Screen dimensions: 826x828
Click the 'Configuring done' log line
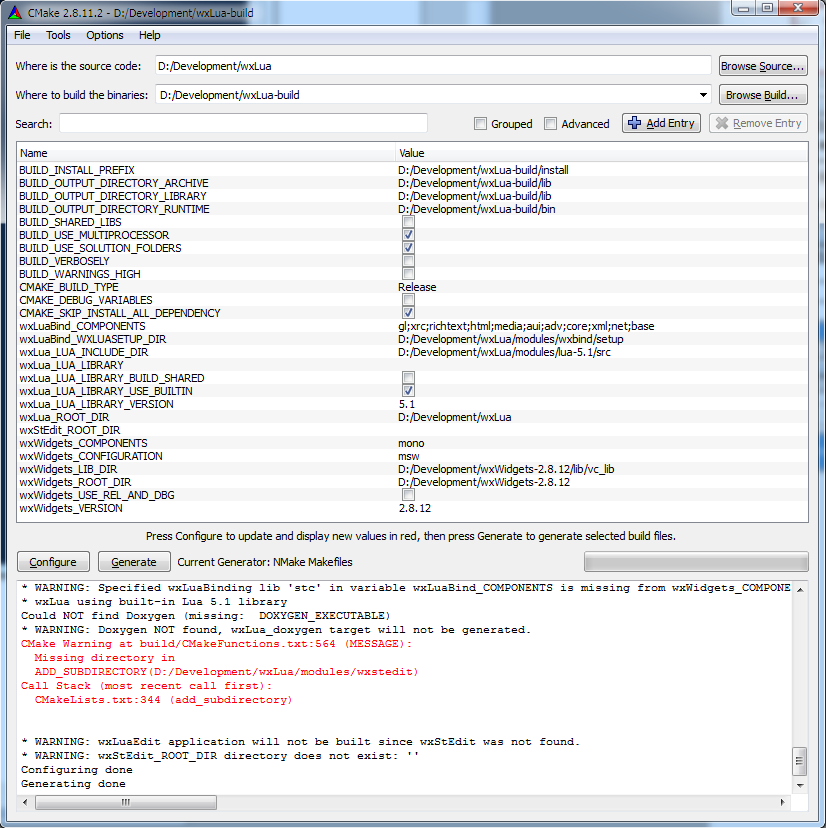77,770
